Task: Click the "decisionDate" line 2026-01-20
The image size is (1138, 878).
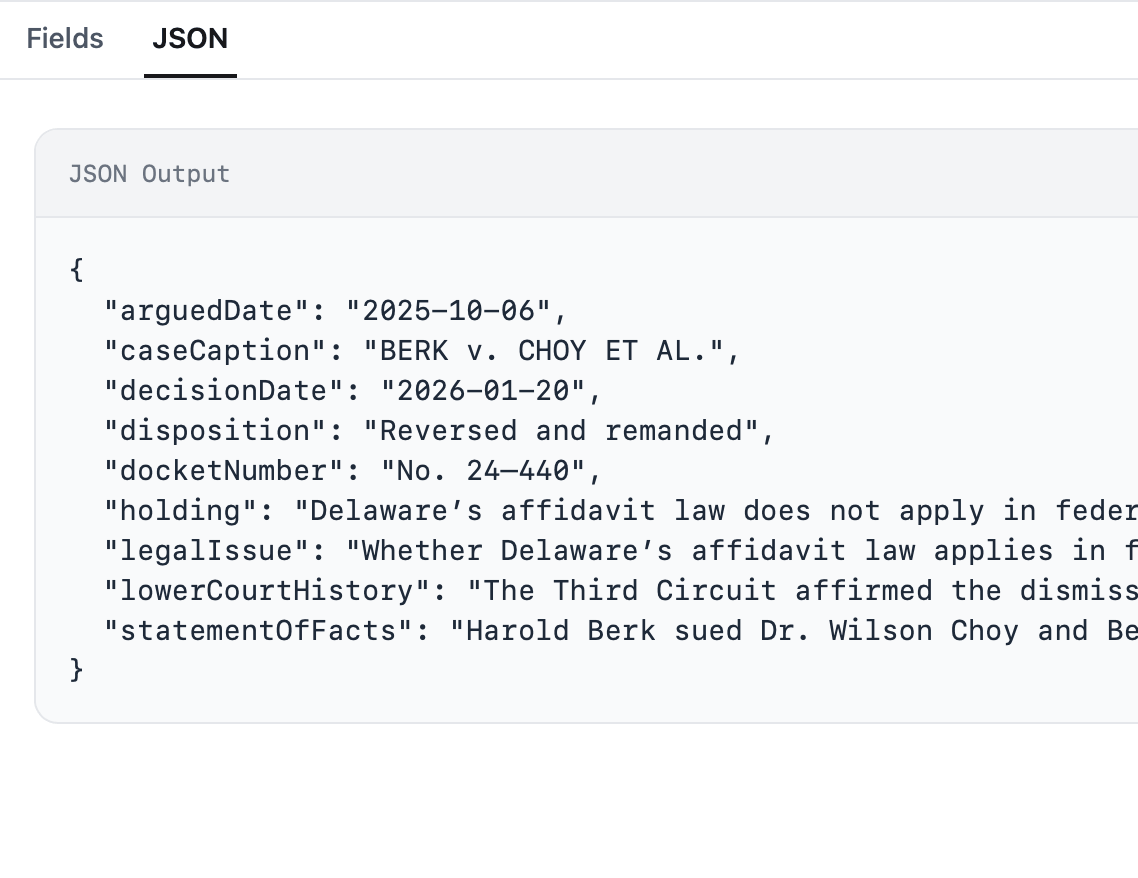Action: point(353,391)
